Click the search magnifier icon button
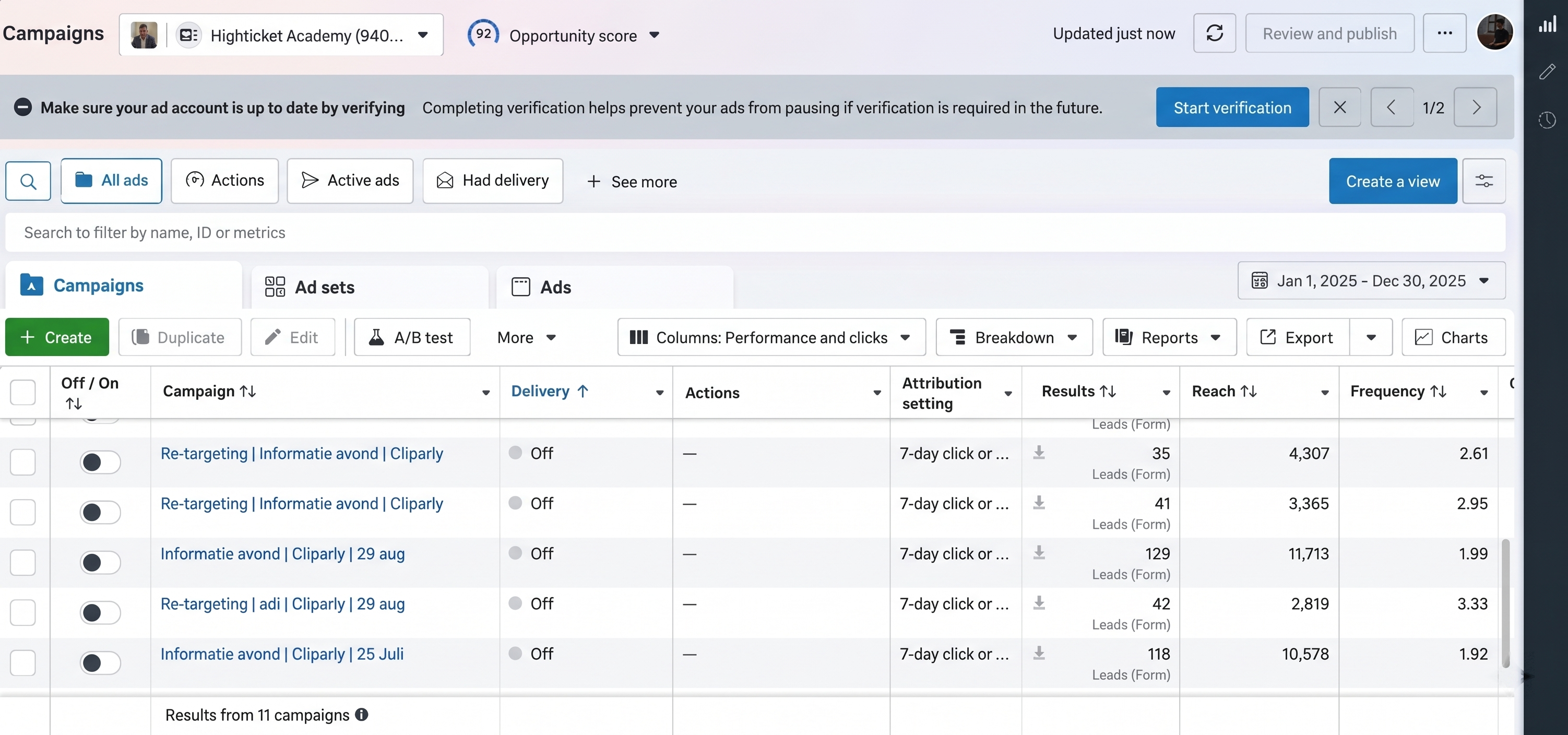This screenshot has height=735, width=1568. click(x=28, y=181)
